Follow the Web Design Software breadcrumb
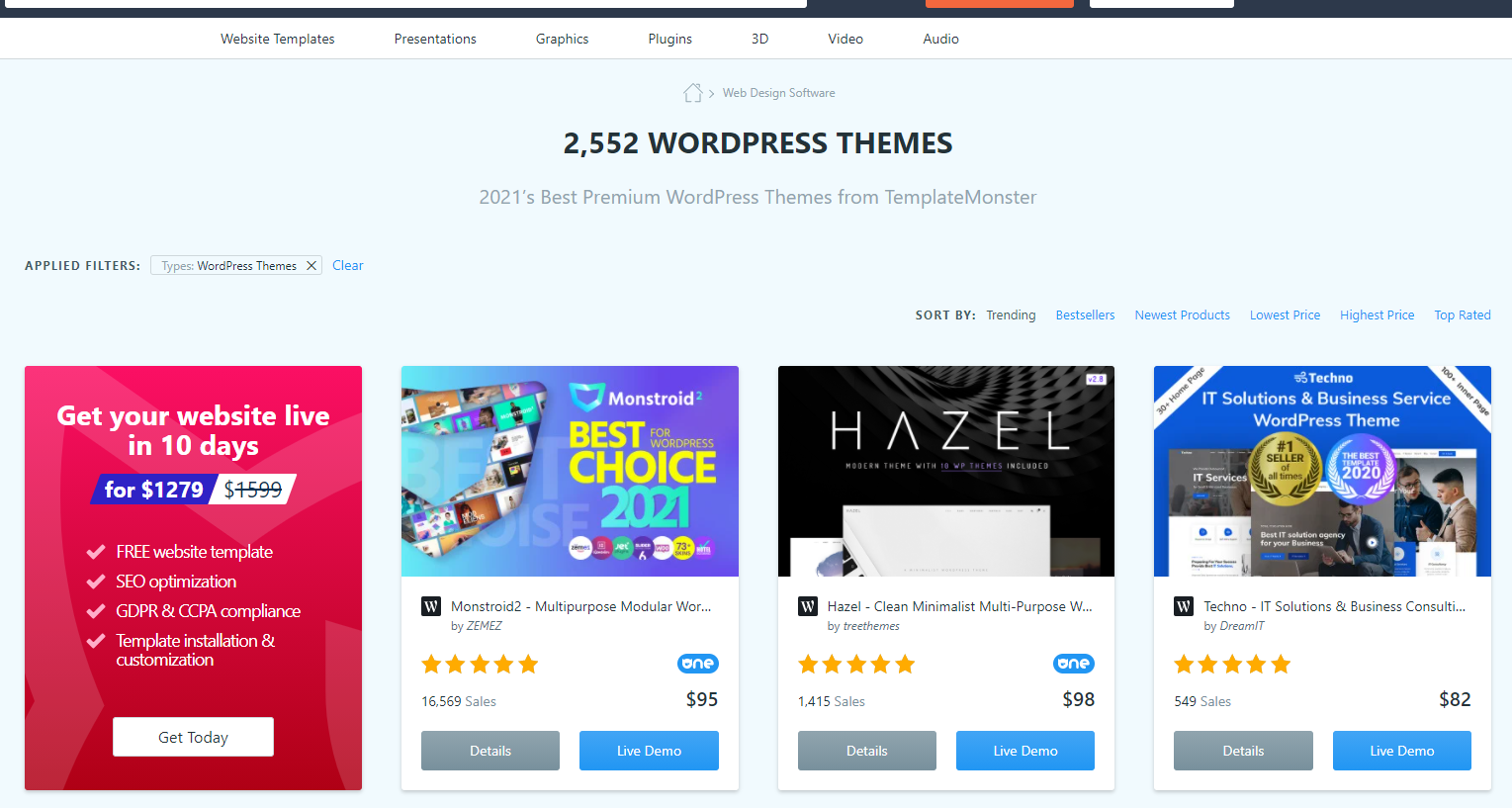Viewport: 1512px width, 808px height. 779,93
